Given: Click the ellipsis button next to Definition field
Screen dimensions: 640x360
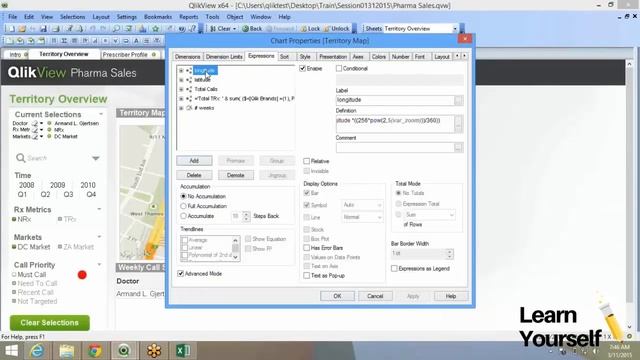Looking at the screenshot, I should [459, 124].
